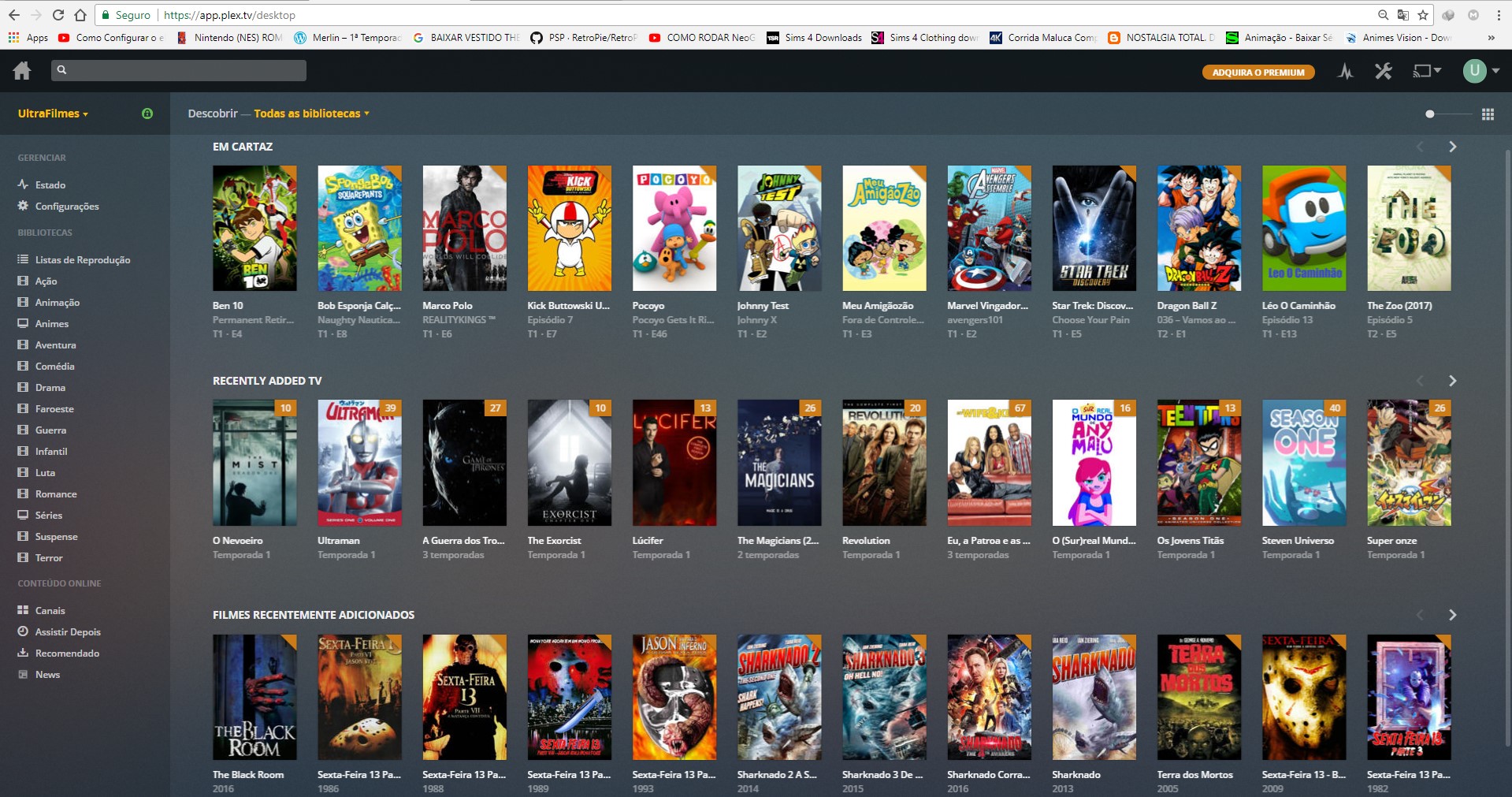Click the Canais grid icon
1512x797 pixels.
[x=23, y=610]
